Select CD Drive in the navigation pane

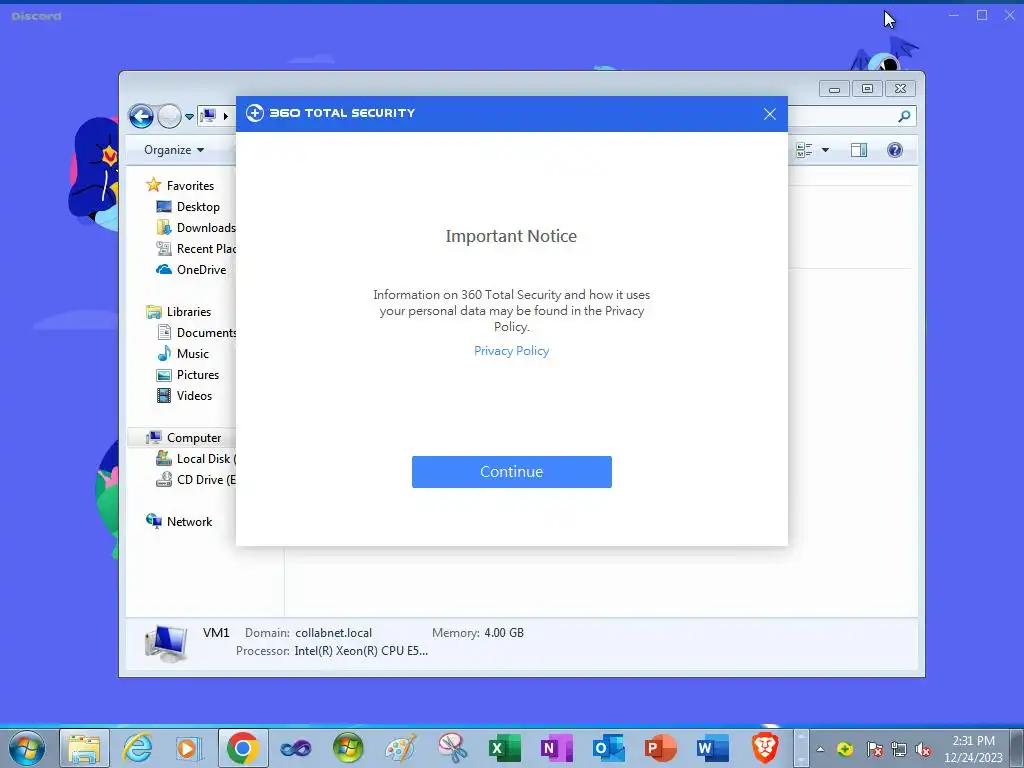click(196, 479)
